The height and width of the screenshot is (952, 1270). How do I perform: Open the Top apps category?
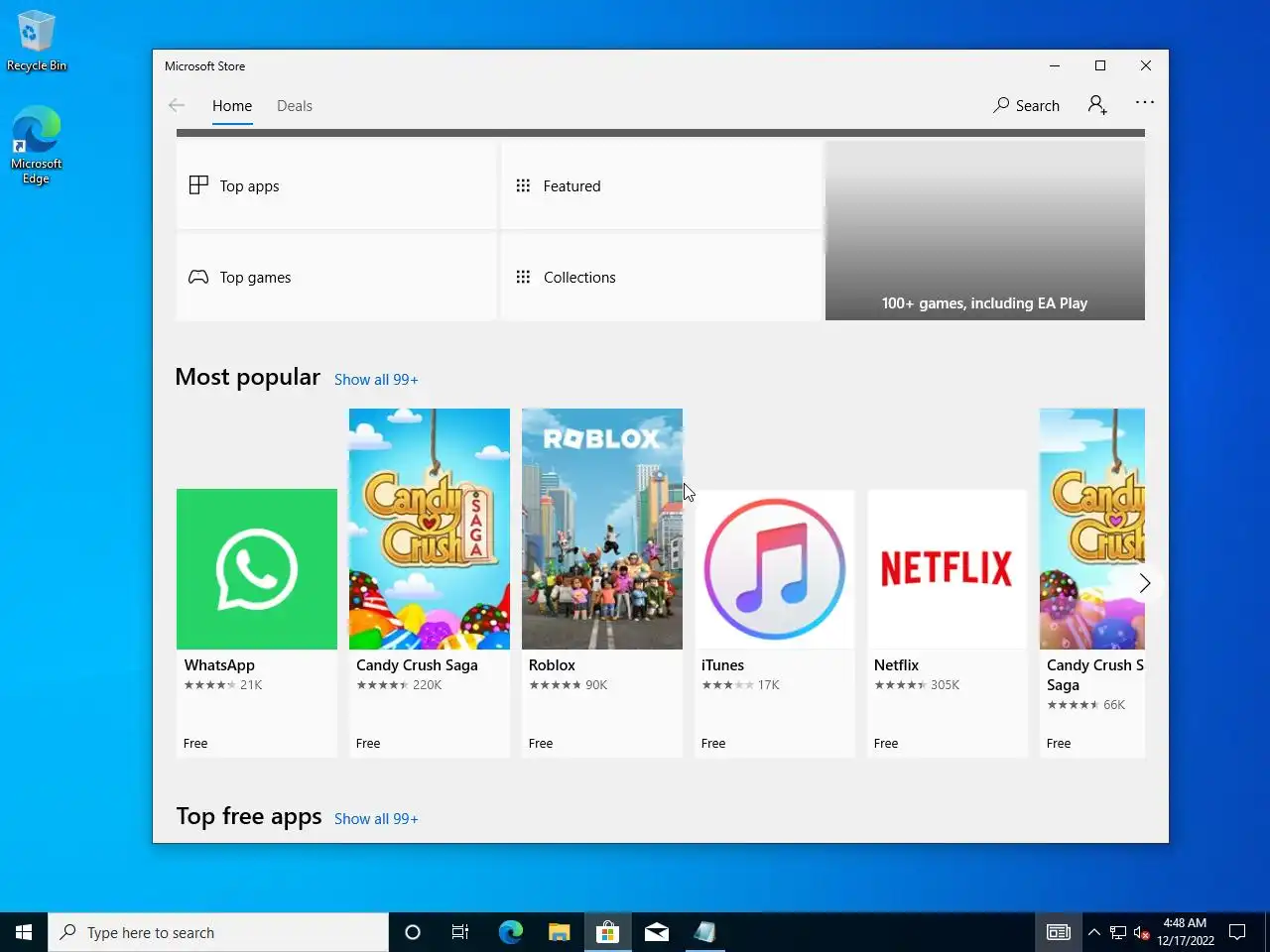[x=336, y=185]
